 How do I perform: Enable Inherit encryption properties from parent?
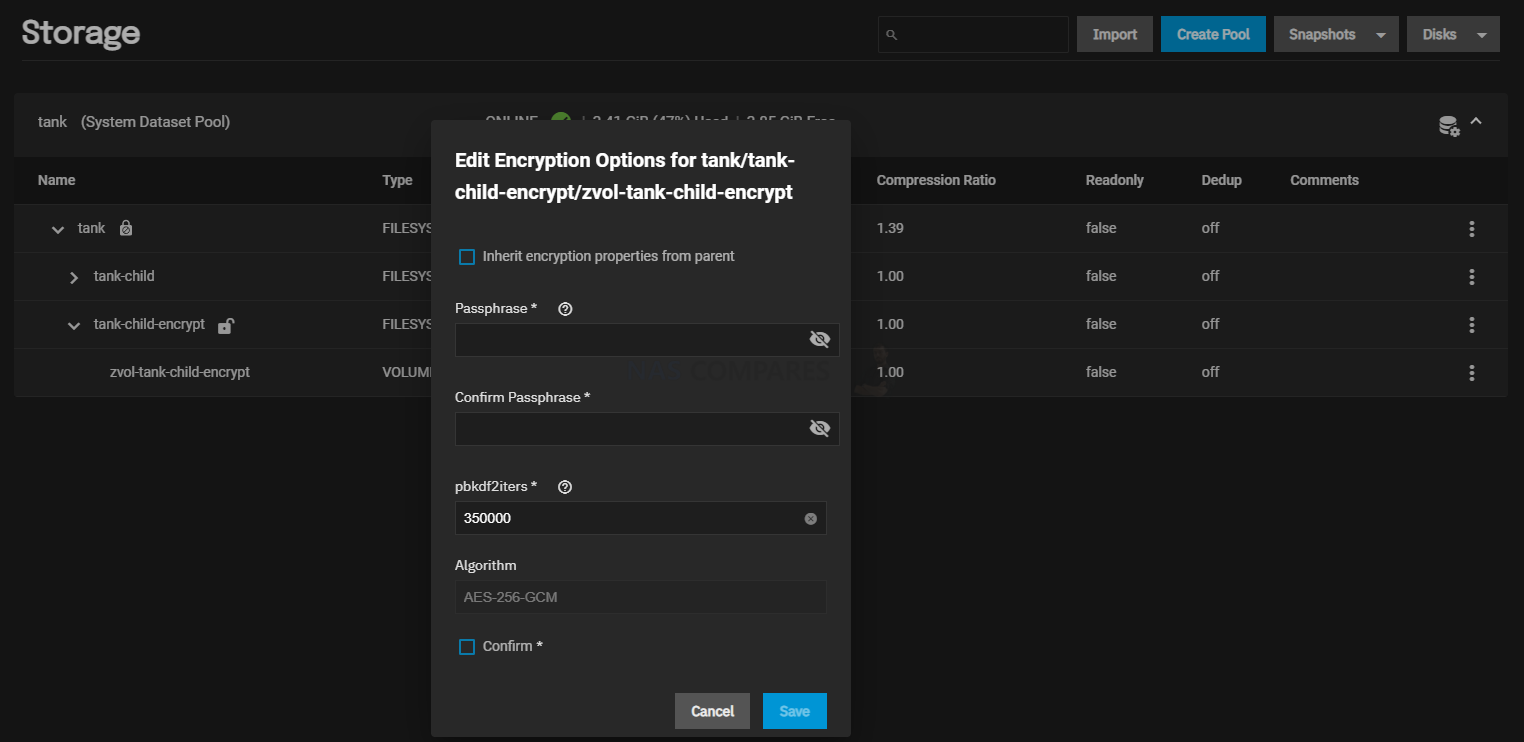(x=467, y=257)
